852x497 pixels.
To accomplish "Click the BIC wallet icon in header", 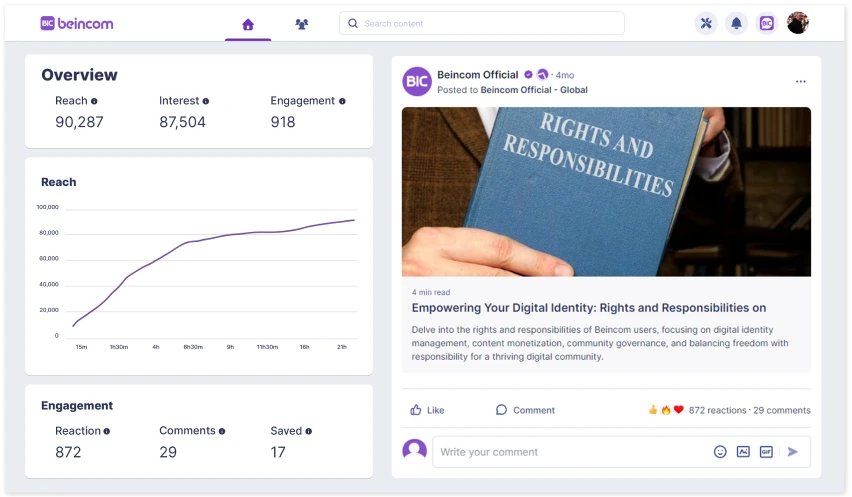I will 767,23.
